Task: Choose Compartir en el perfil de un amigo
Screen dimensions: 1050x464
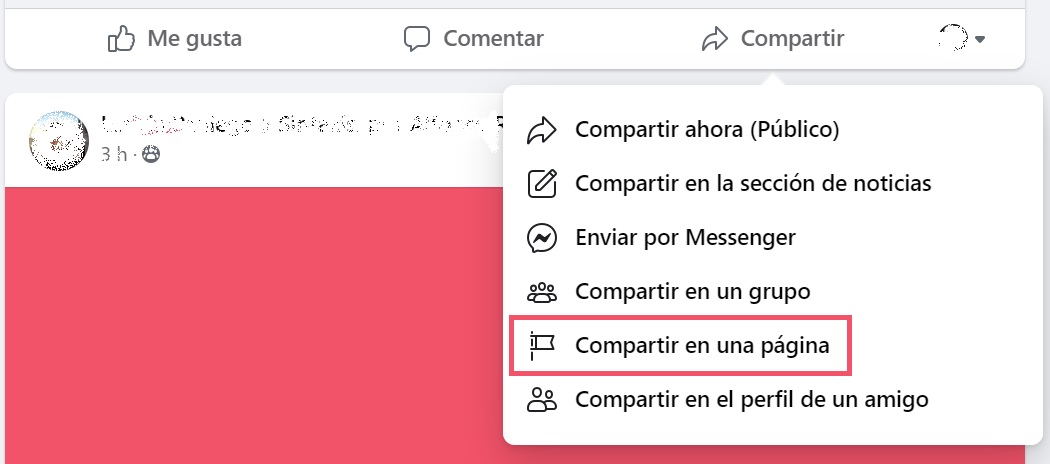Action: (x=751, y=400)
